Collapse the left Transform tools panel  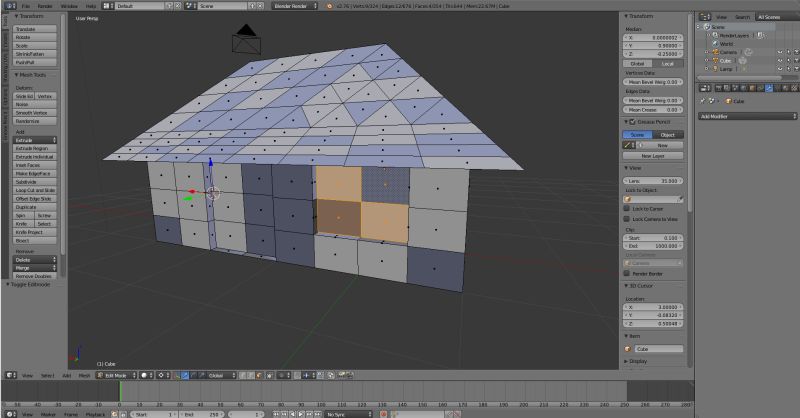(17, 16)
